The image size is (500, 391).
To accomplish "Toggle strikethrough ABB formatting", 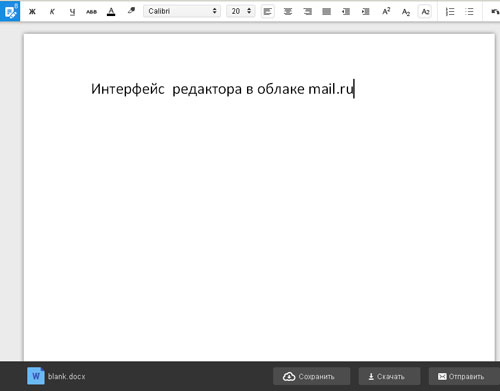I will tap(91, 12).
